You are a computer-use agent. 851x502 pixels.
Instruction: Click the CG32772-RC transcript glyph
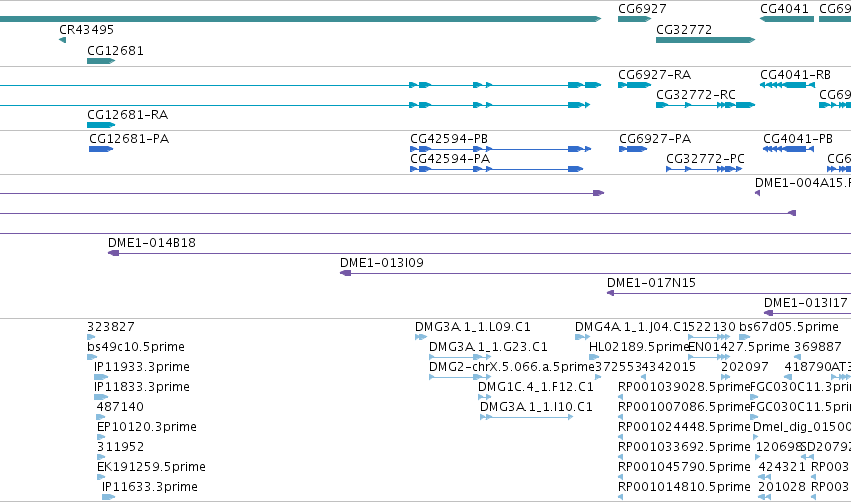[x=706, y=105]
